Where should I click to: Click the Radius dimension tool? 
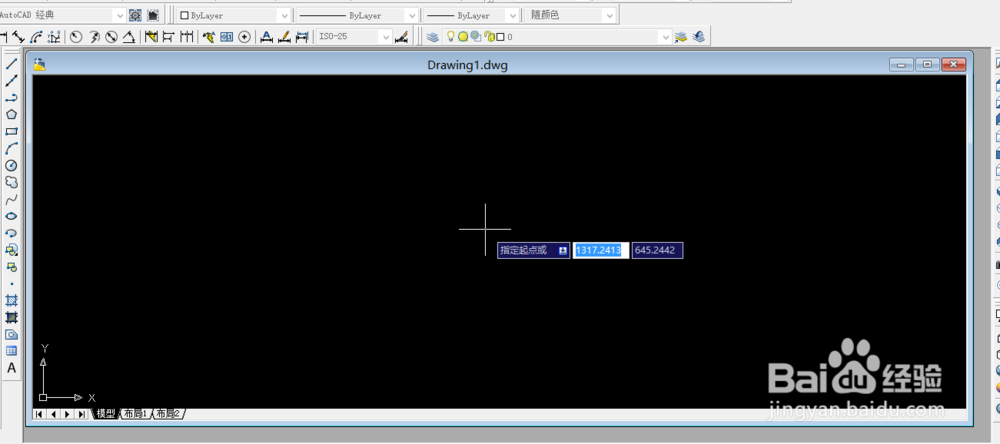(76, 37)
